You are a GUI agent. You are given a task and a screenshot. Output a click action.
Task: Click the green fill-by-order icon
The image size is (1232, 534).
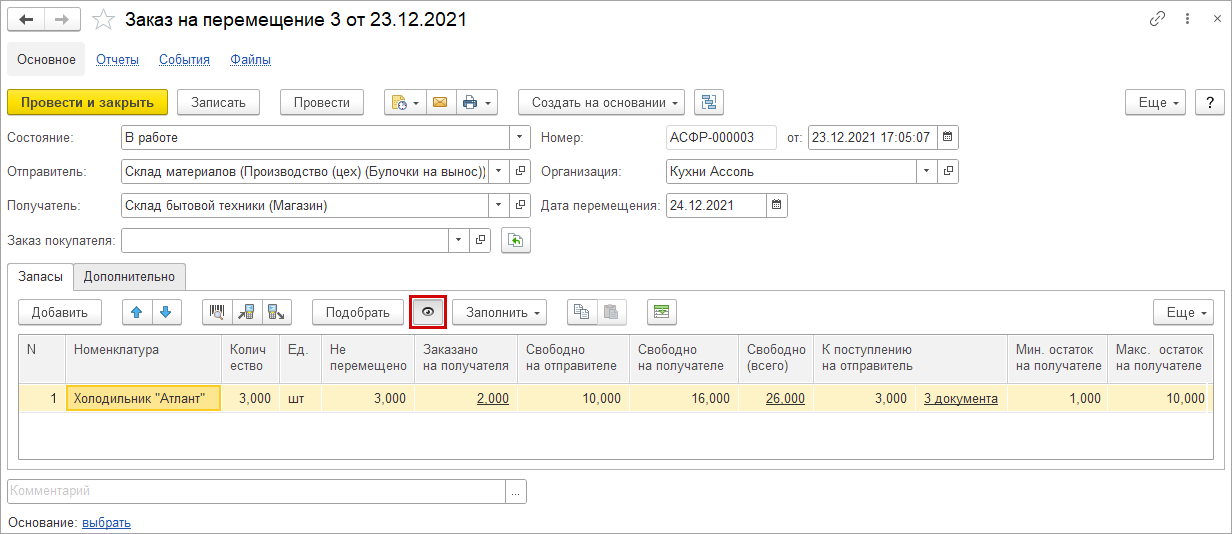[x=515, y=240]
